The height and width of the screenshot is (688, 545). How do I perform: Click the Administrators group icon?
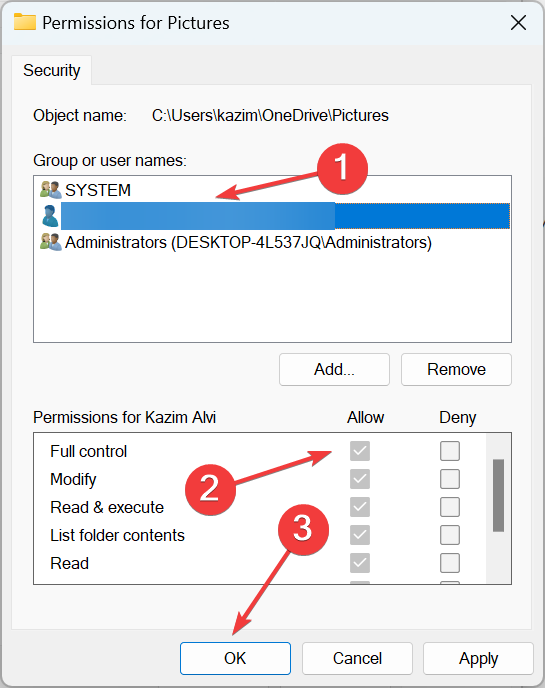(50, 242)
